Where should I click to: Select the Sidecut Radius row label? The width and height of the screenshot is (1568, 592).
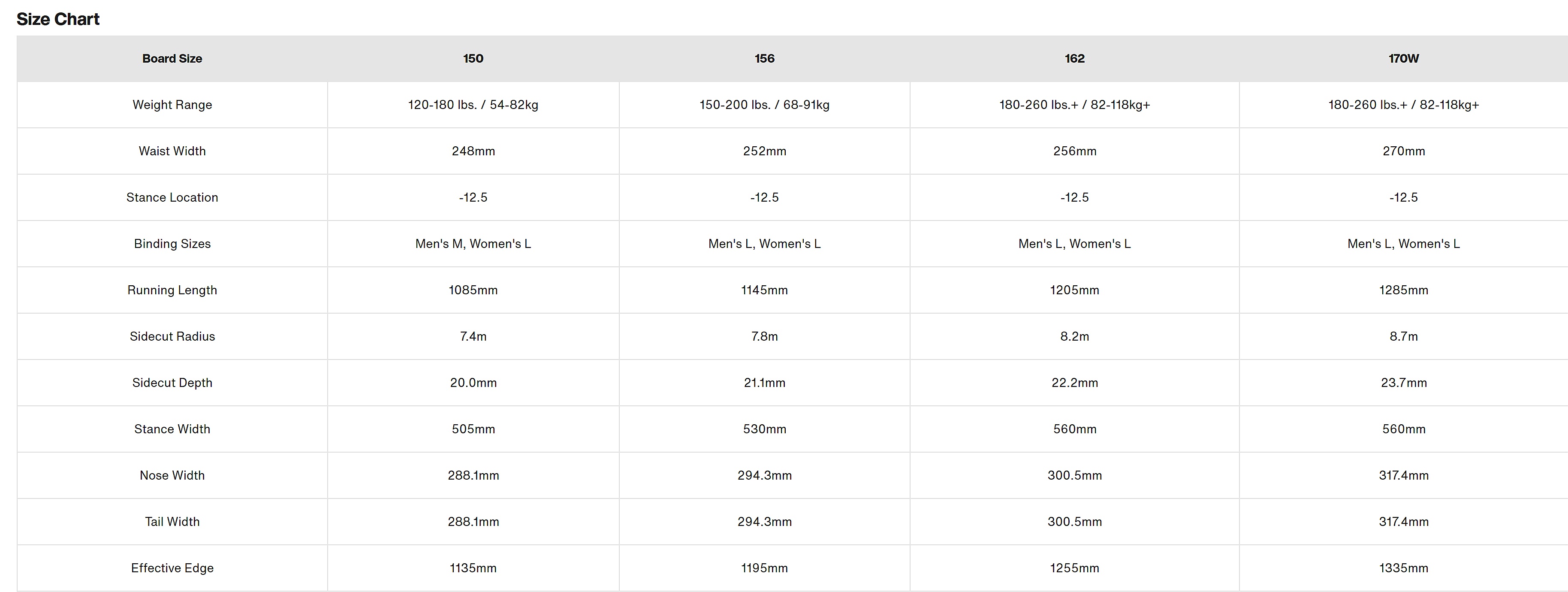click(172, 336)
